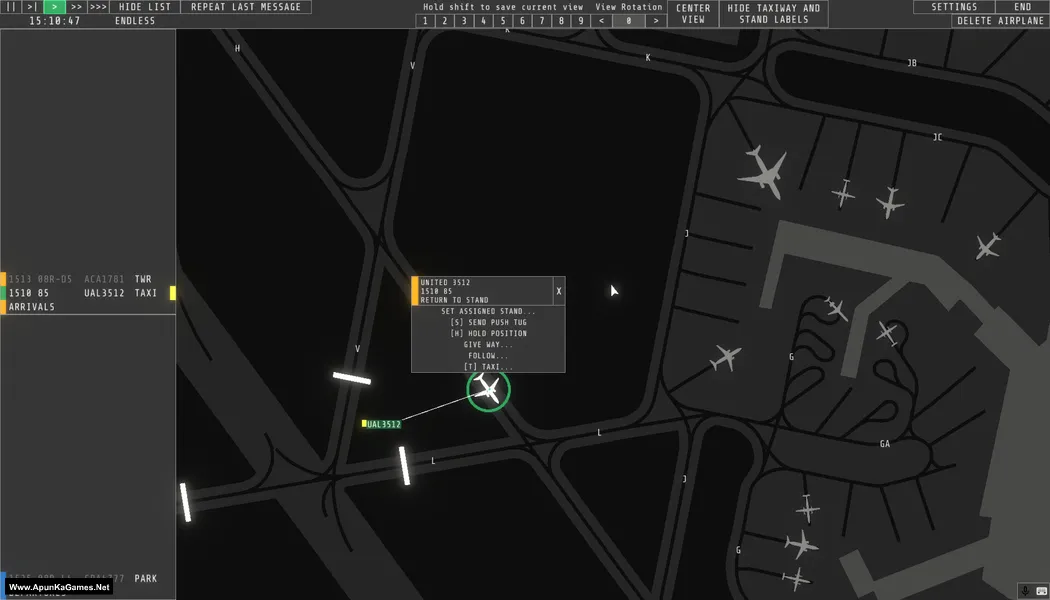The width and height of the screenshot is (1050, 600).
Task: Recall saved view slot 5
Action: tap(502, 21)
